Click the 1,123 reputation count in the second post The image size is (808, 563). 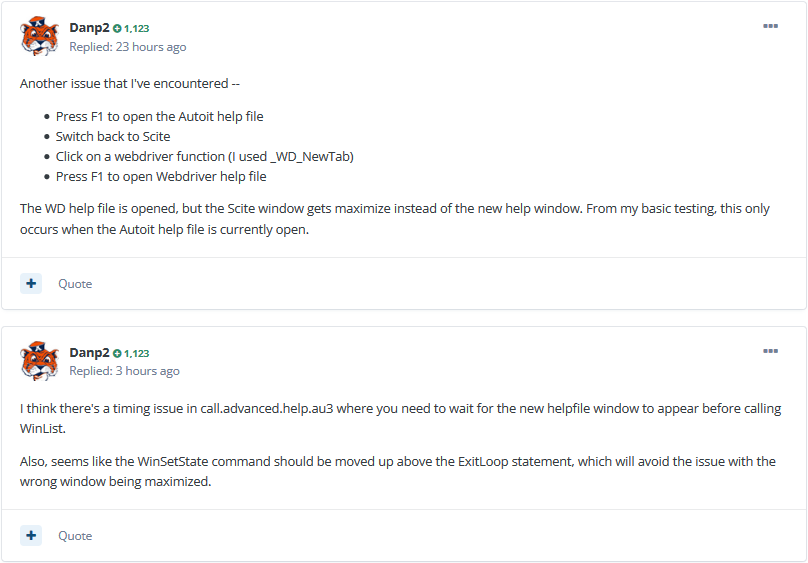pos(137,354)
